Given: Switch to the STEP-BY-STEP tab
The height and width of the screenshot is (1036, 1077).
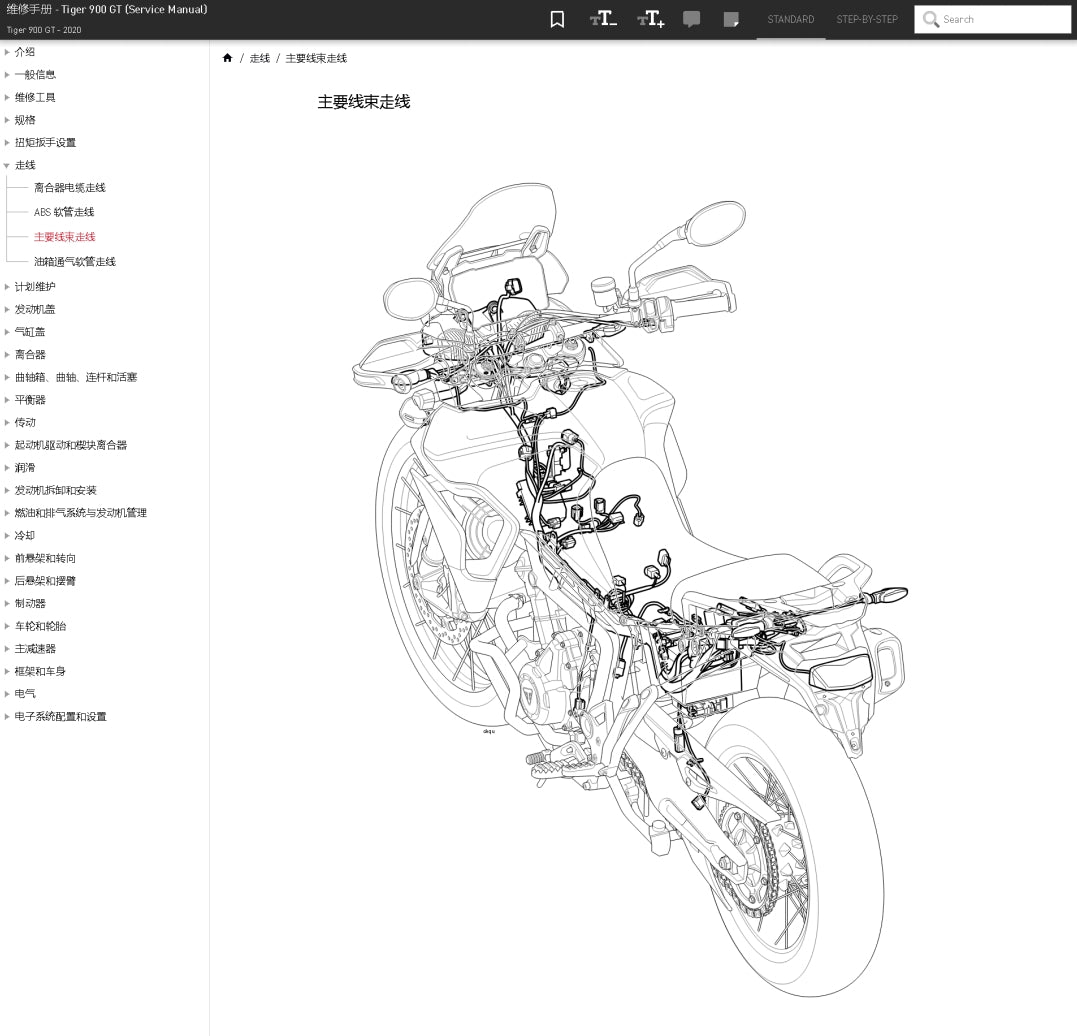Looking at the screenshot, I should [x=866, y=19].
